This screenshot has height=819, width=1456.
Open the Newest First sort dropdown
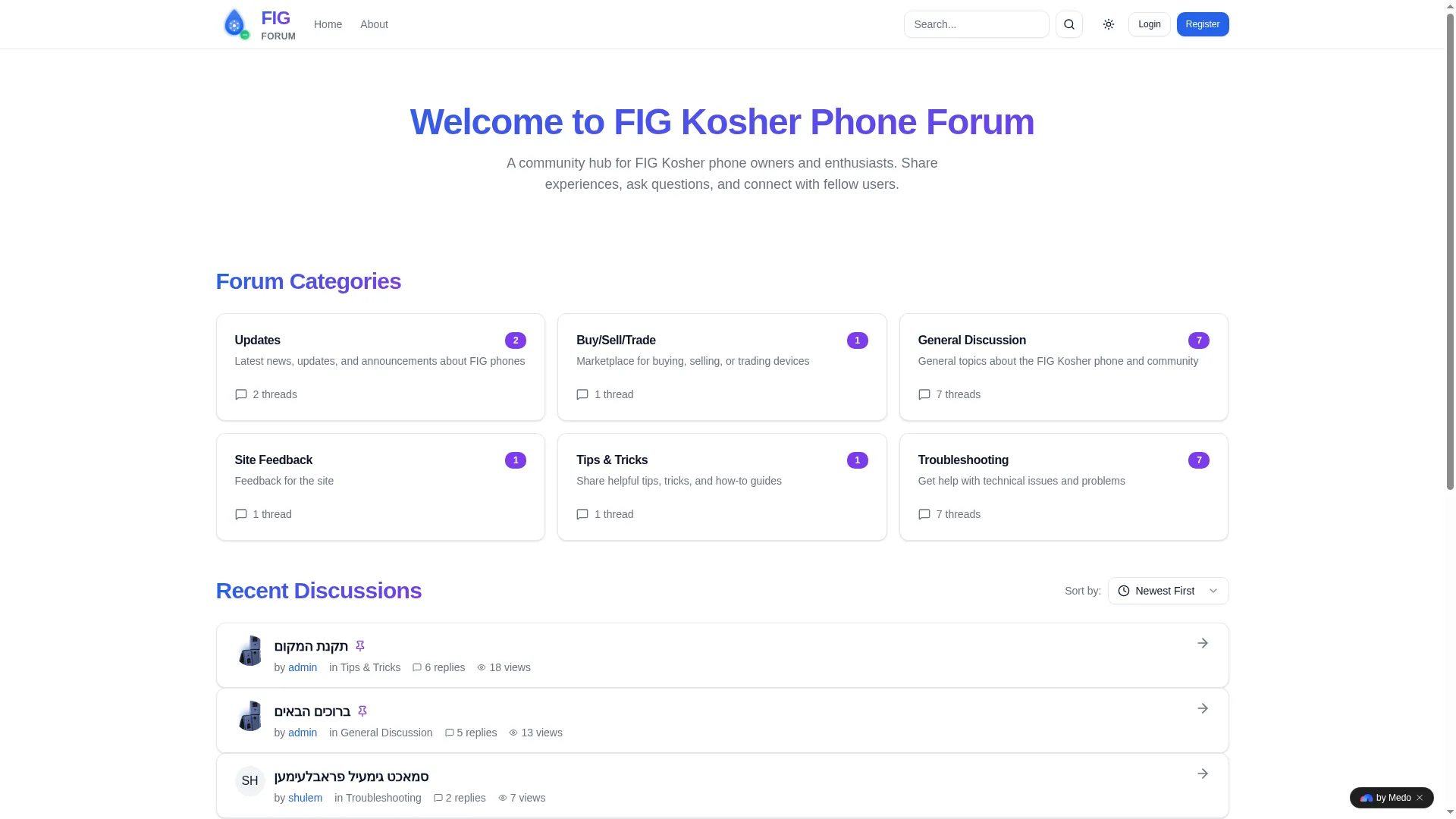point(1169,591)
